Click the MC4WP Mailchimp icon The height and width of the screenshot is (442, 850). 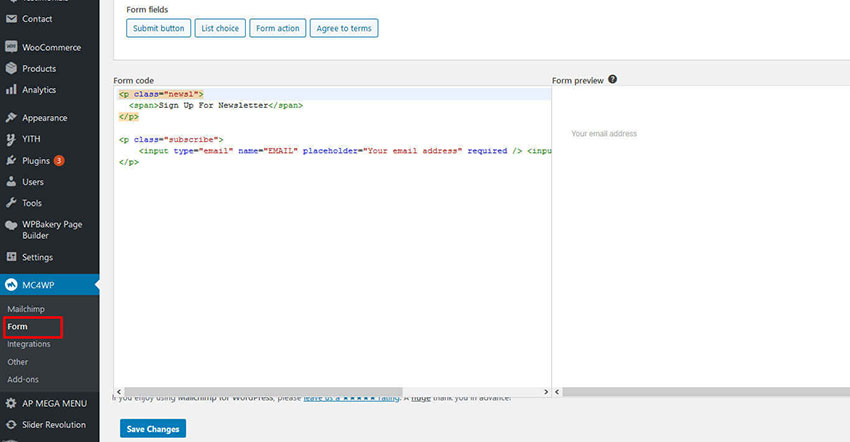pyautogui.click(x=11, y=285)
